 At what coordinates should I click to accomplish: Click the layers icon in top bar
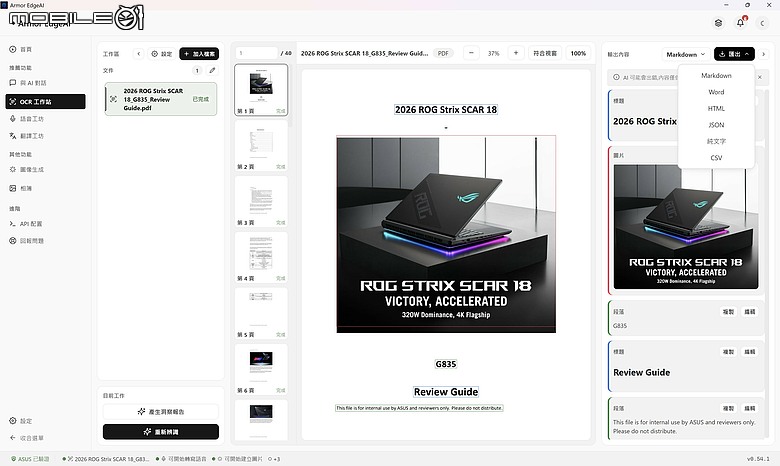(718, 23)
